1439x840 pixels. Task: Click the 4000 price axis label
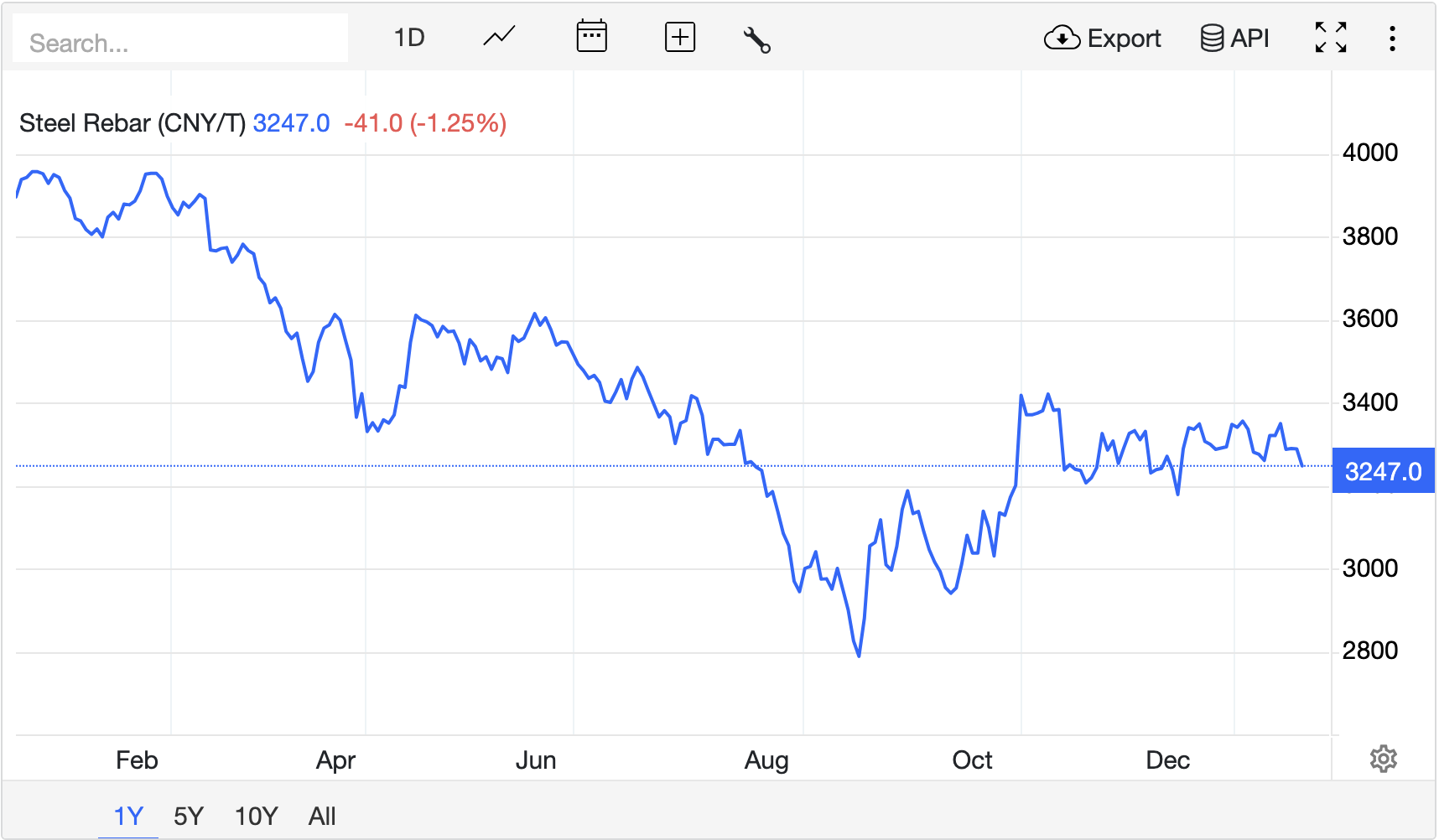(1369, 153)
